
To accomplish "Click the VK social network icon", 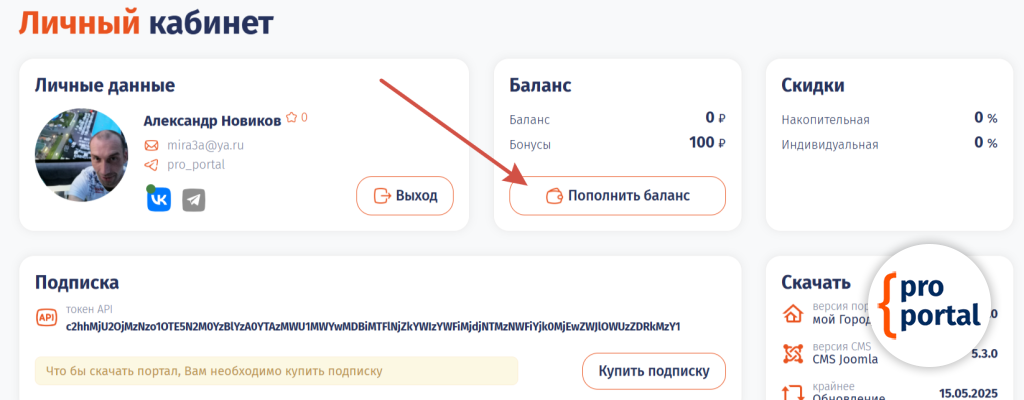I will click(x=159, y=199).
